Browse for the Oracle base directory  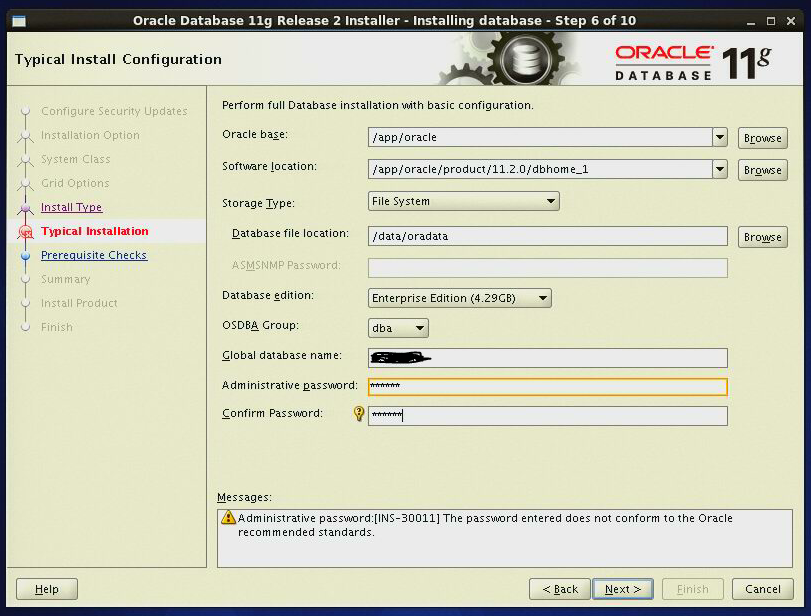pos(762,138)
